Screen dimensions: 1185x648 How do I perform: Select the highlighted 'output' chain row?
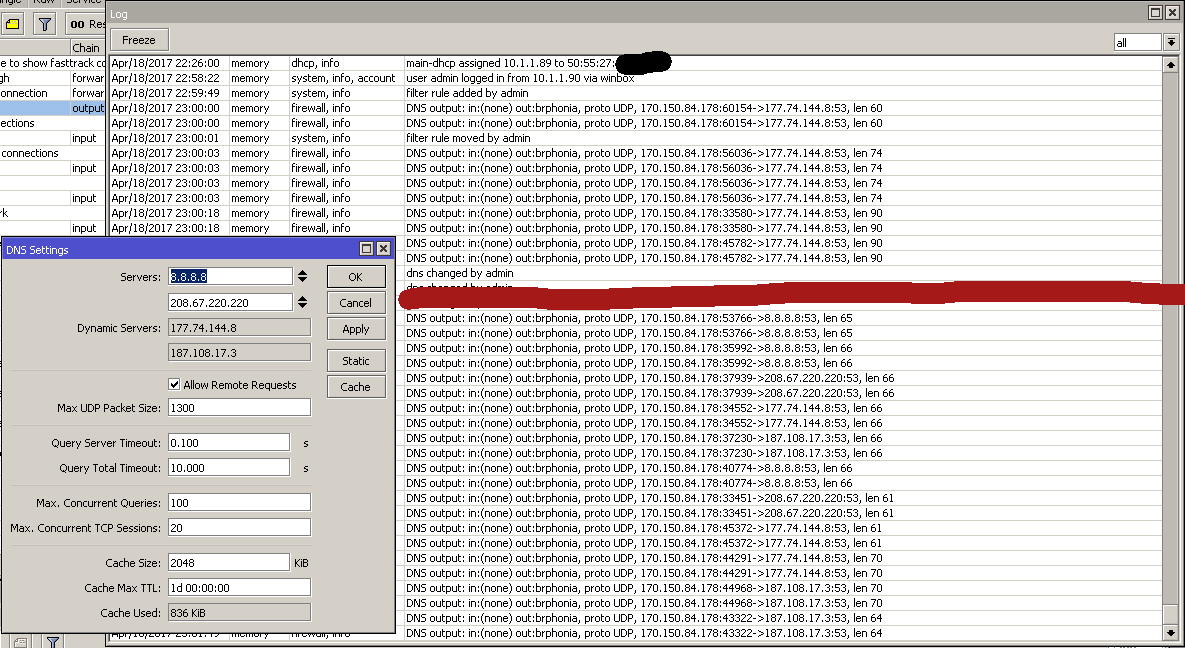tap(53, 108)
